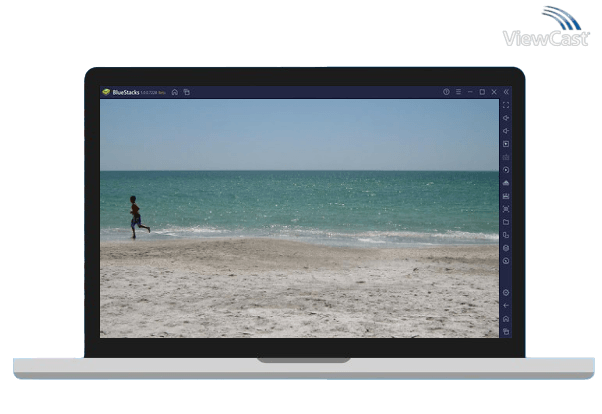Click the play-box icon below the volume icons

point(506,144)
